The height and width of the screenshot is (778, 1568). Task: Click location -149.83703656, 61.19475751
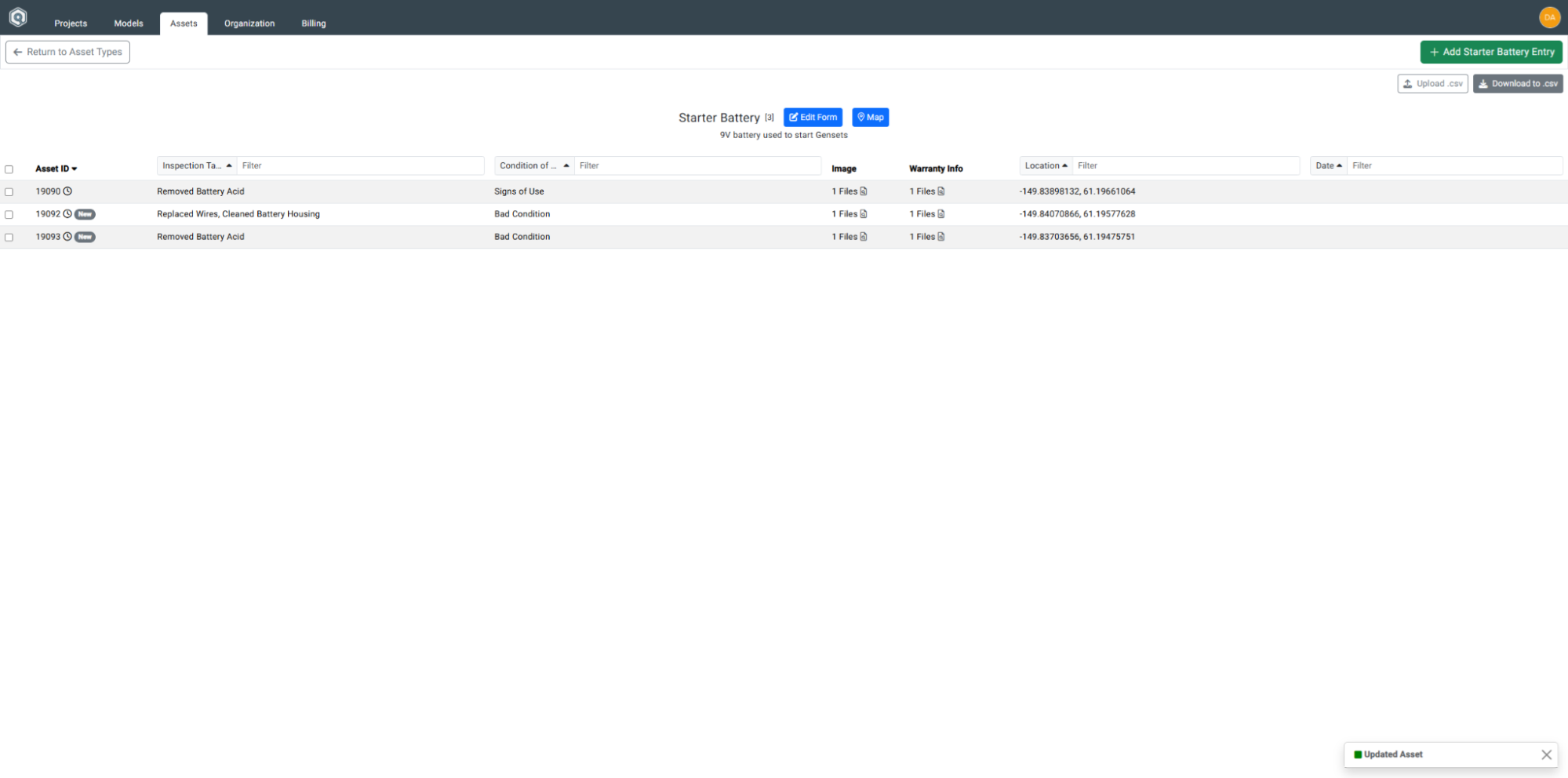coord(1078,237)
